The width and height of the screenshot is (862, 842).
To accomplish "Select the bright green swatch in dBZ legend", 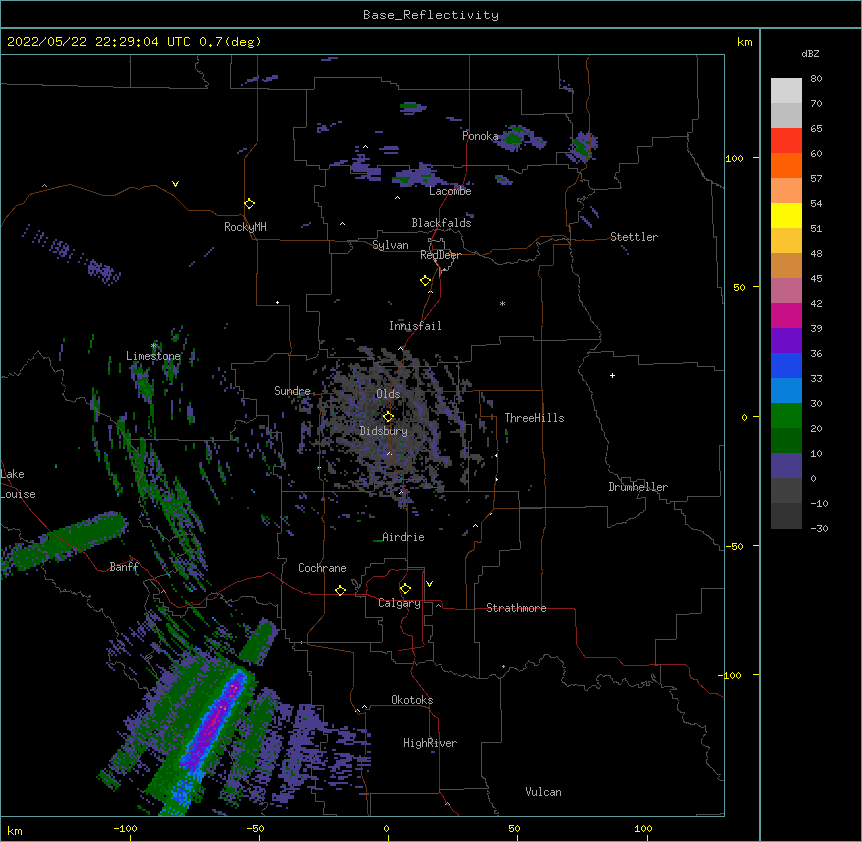I will pyautogui.click(x=786, y=416).
